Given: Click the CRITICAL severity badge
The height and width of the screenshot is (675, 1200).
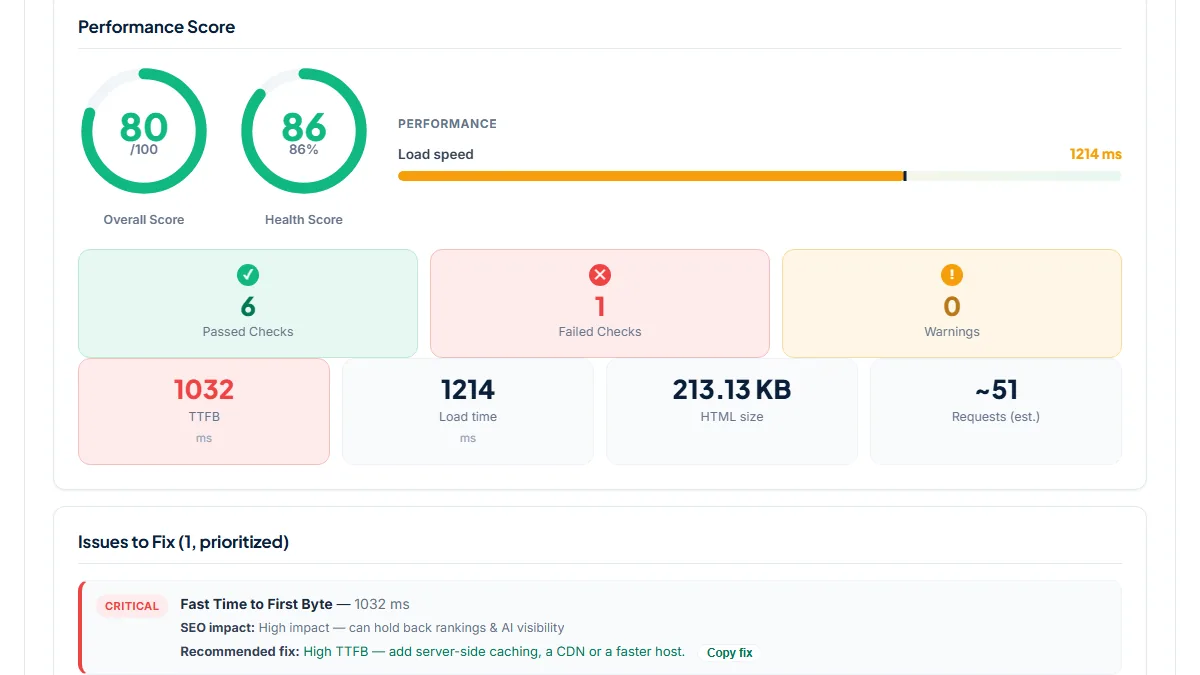Looking at the screenshot, I should (132, 606).
